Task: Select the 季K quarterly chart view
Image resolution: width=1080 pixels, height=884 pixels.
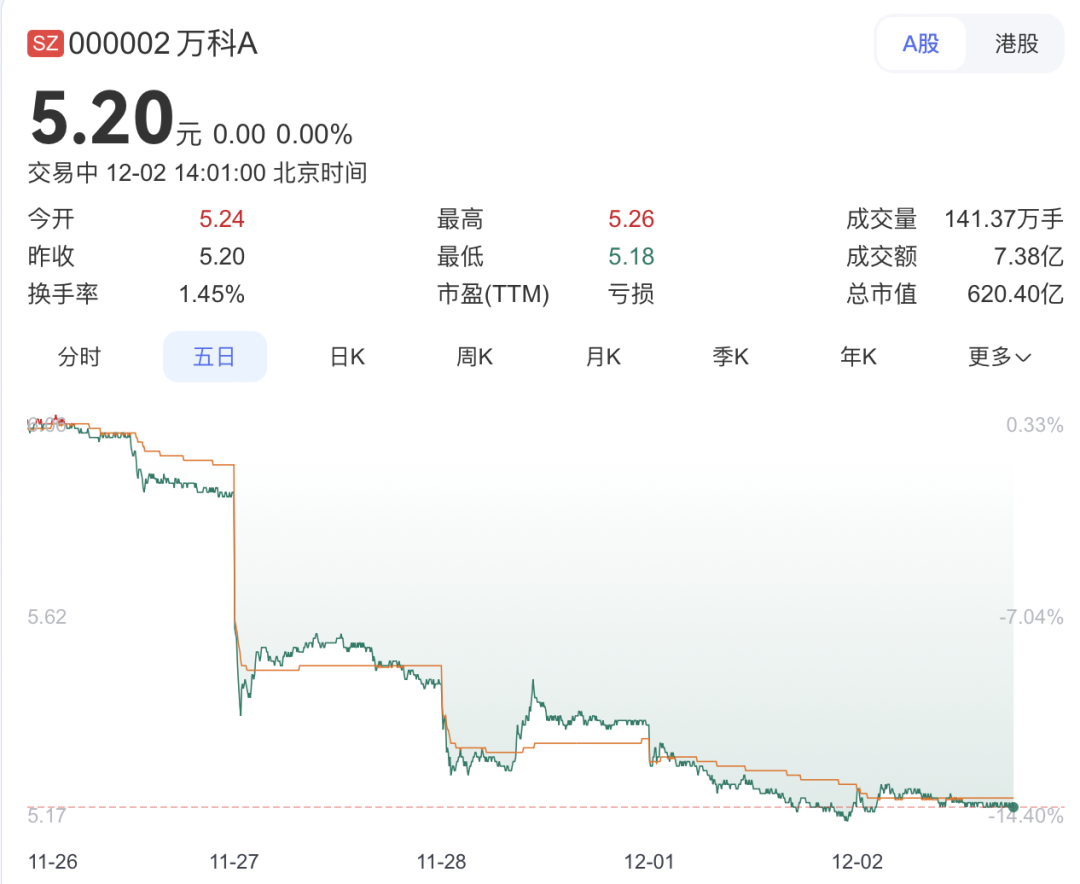Action: click(730, 357)
